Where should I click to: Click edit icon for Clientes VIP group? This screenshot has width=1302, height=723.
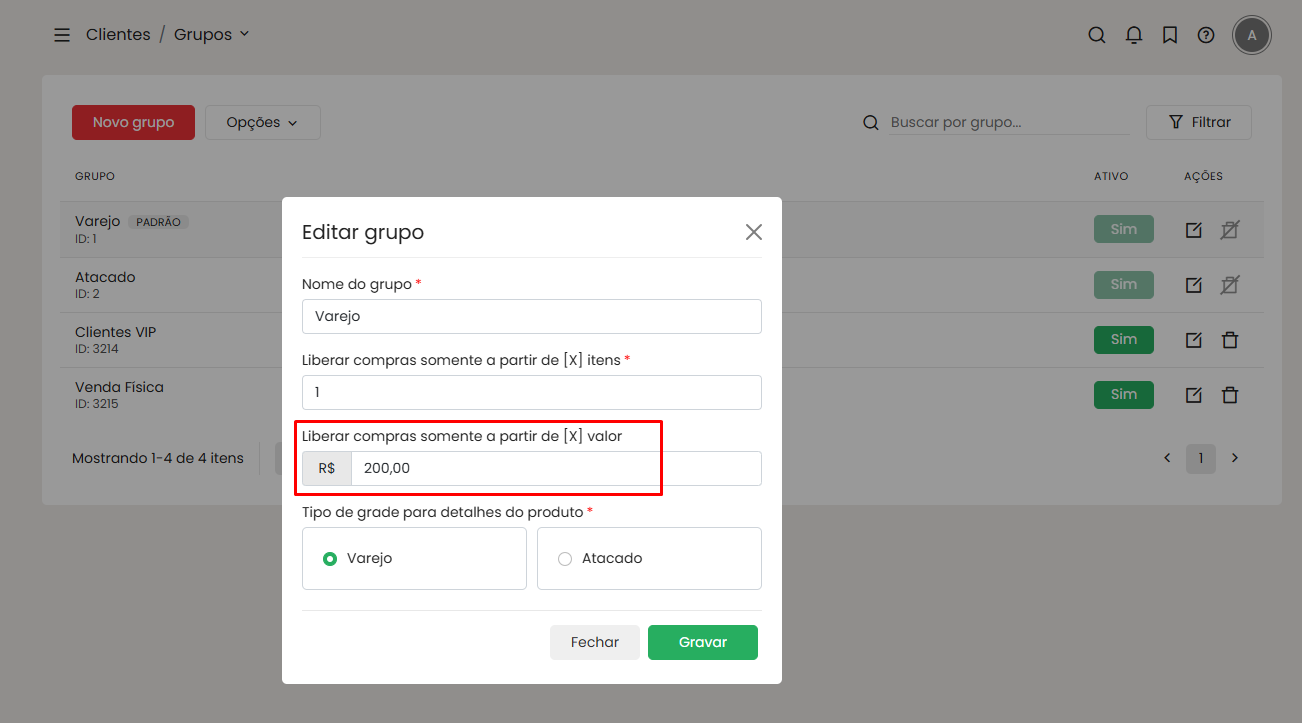tap(1193, 340)
